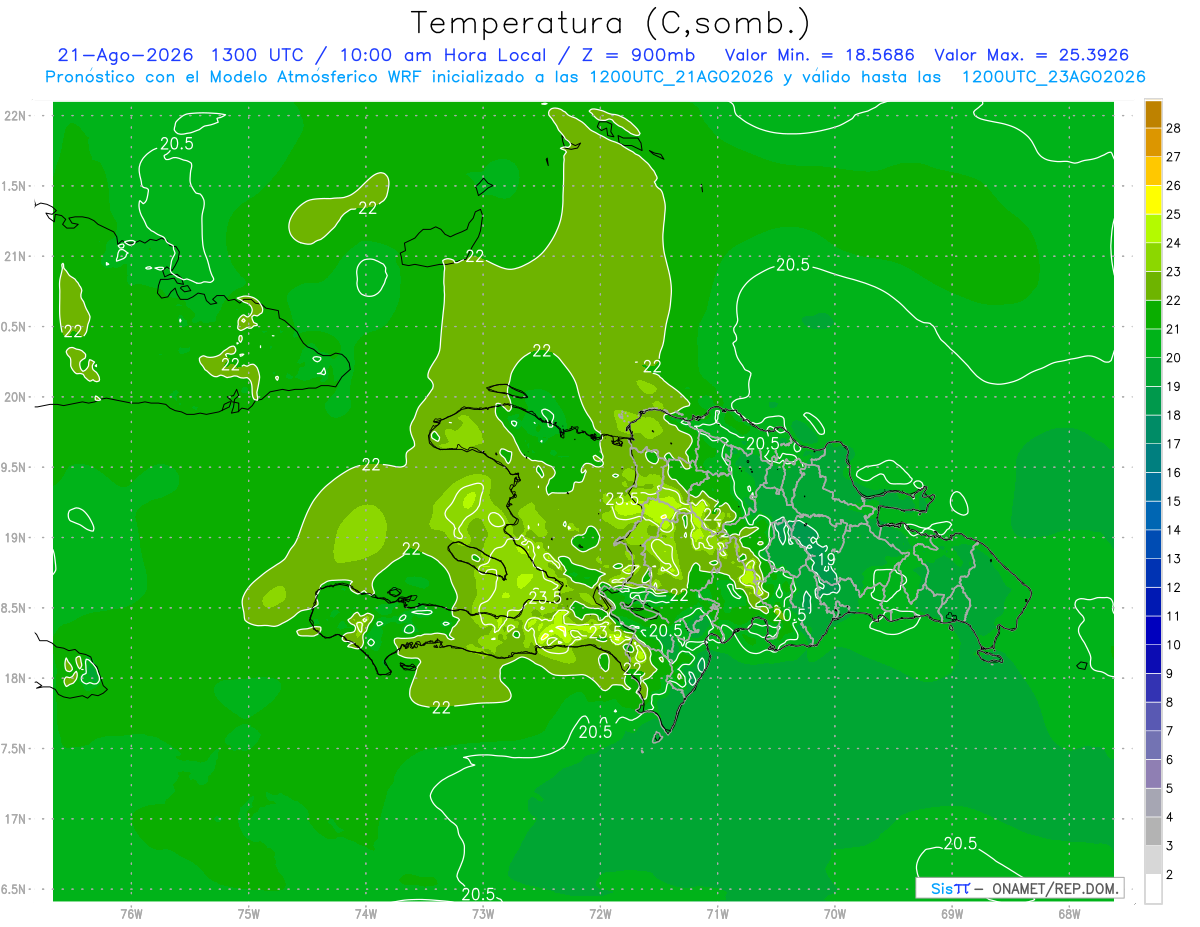Click the 'ONAMET/REP.DOM.' credit label
Image resolution: width=1200 pixels, height=927 pixels.
coord(1057,888)
